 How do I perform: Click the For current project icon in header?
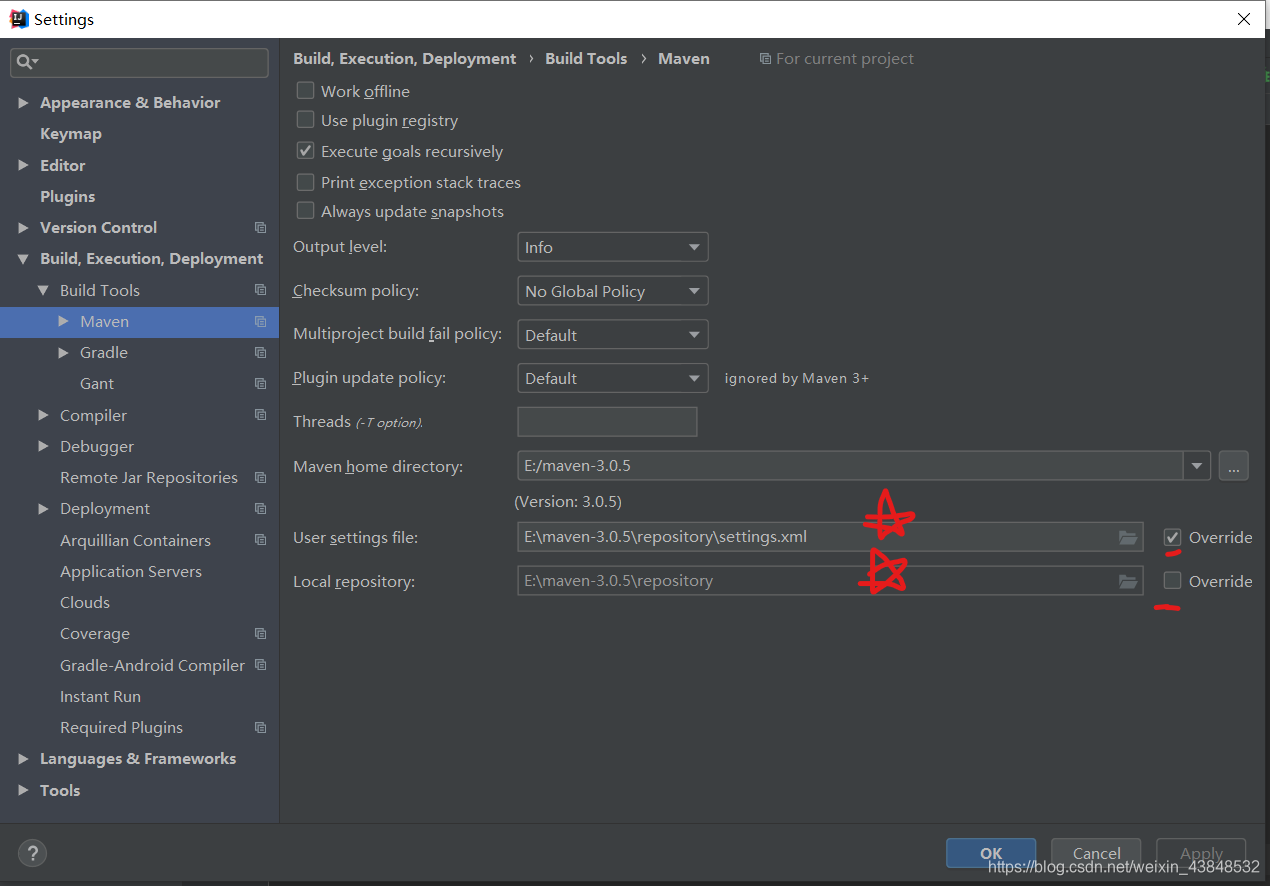coord(765,59)
